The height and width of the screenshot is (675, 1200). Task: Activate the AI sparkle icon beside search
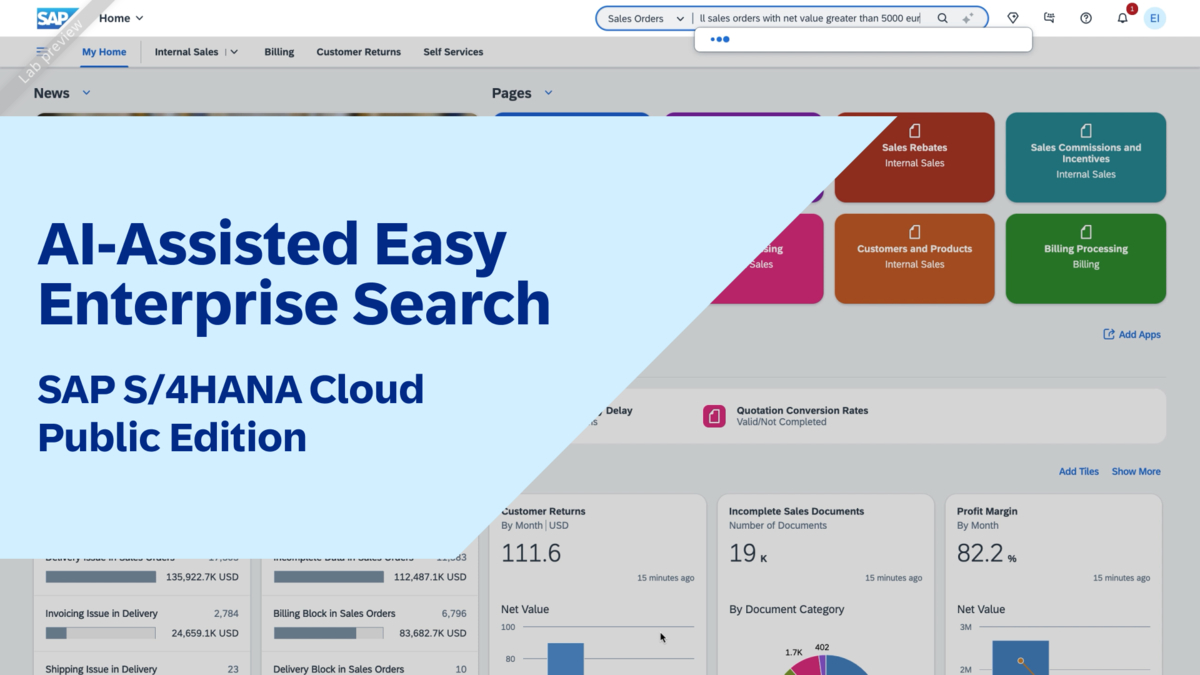click(x=967, y=17)
